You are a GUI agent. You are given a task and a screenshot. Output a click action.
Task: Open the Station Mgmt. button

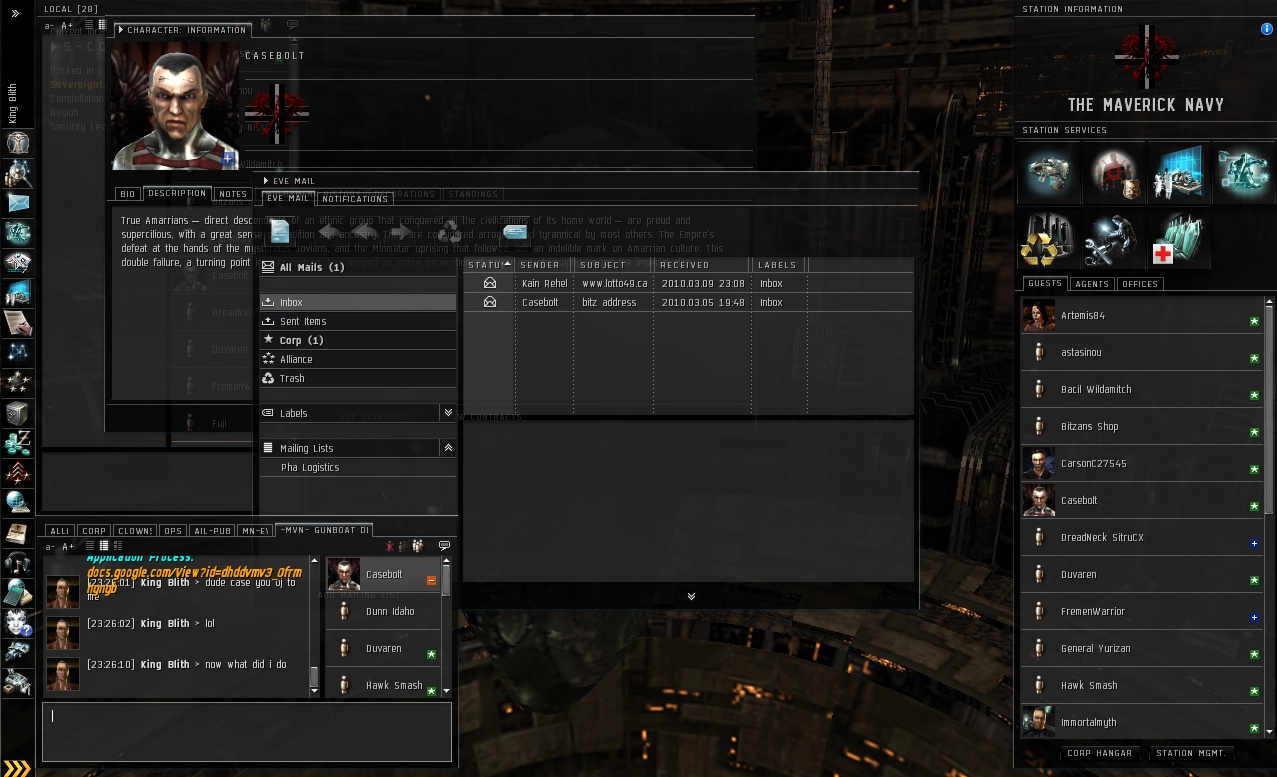click(x=1190, y=753)
